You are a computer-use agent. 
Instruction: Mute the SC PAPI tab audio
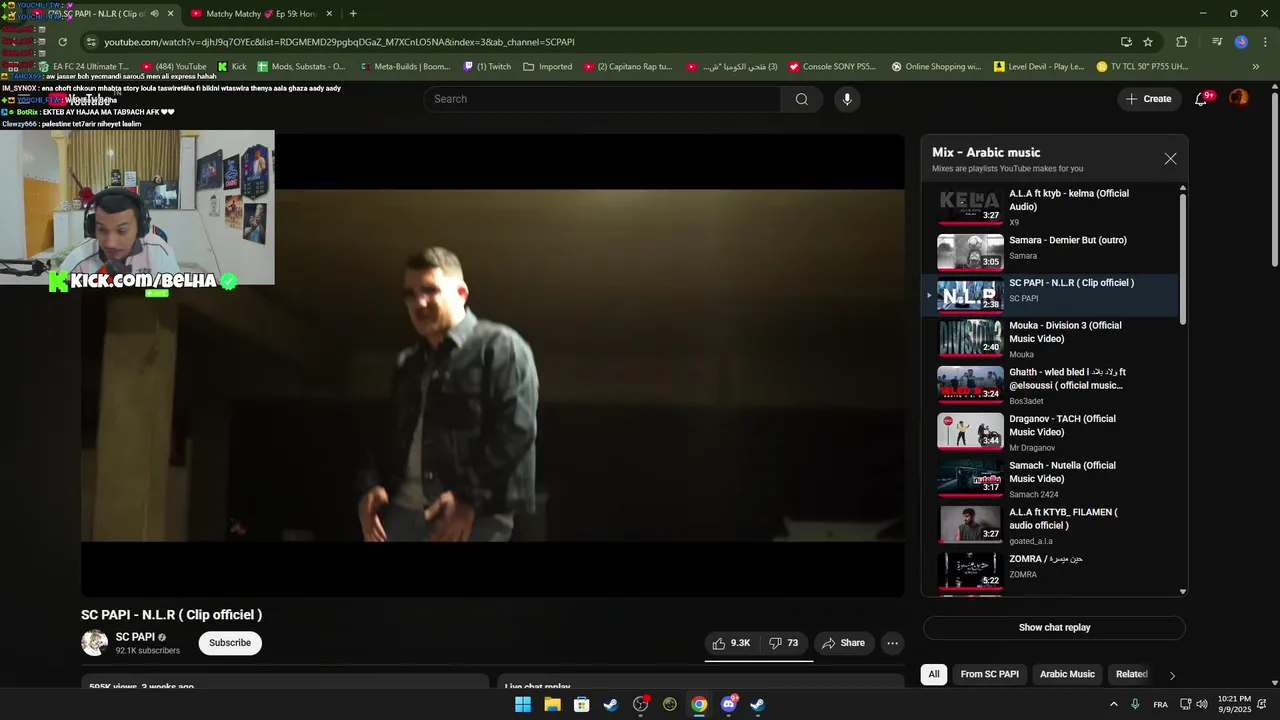pyautogui.click(x=154, y=14)
